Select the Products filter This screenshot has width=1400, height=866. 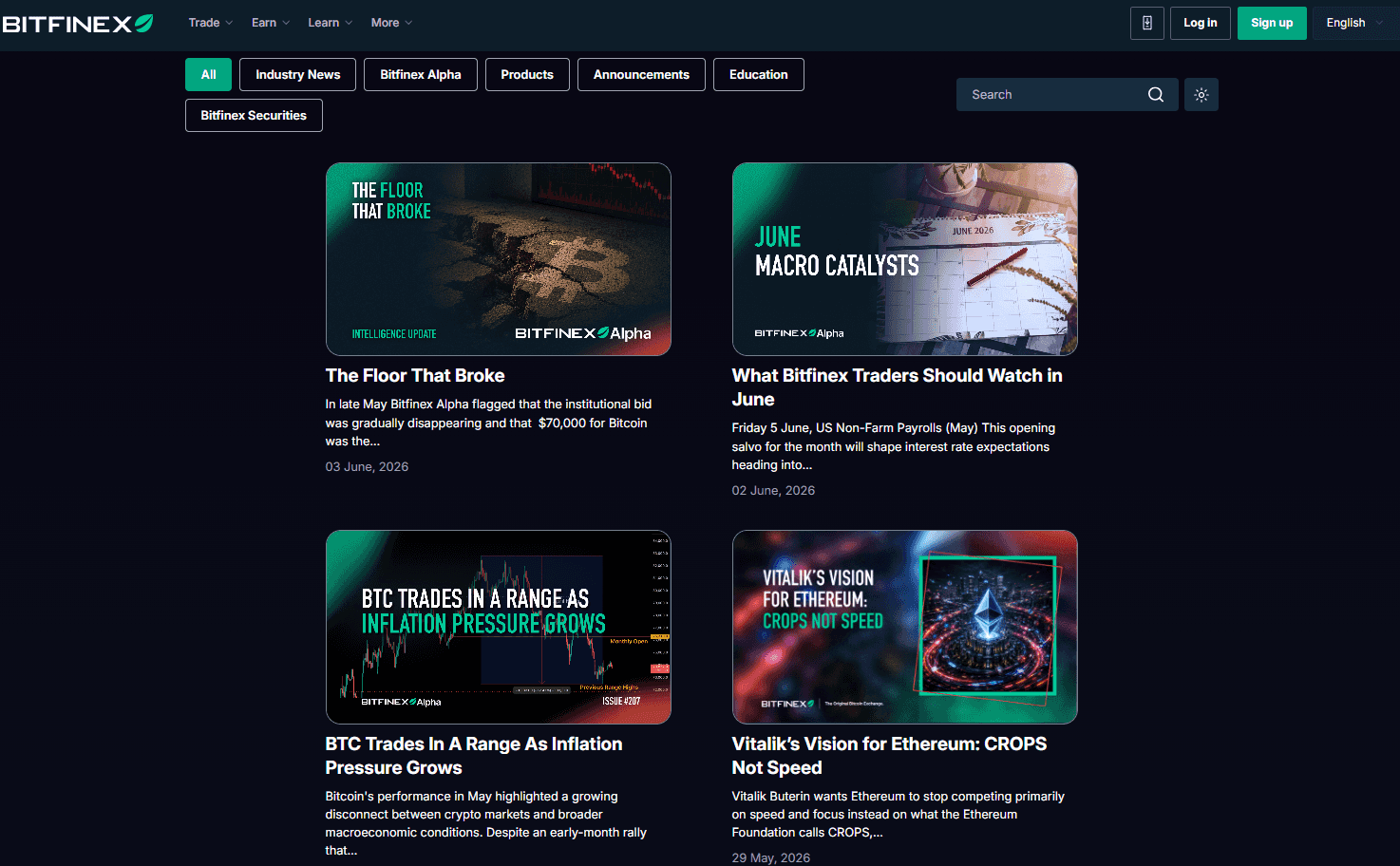tap(527, 75)
